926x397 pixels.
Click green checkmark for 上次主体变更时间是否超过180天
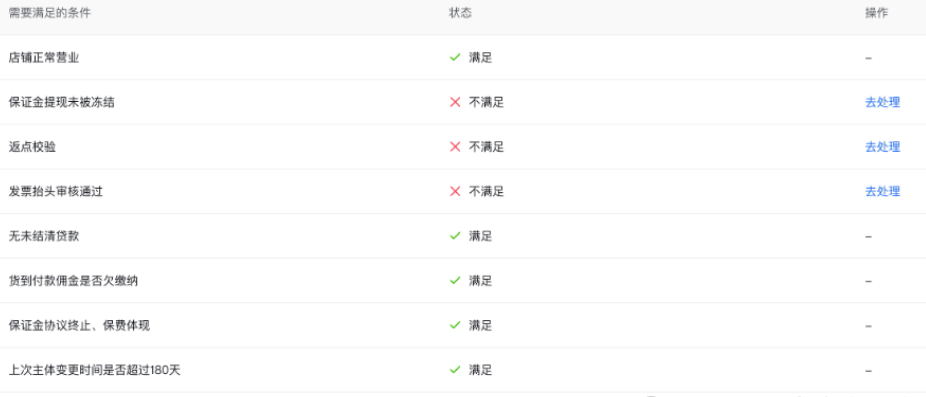(x=455, y=370)
